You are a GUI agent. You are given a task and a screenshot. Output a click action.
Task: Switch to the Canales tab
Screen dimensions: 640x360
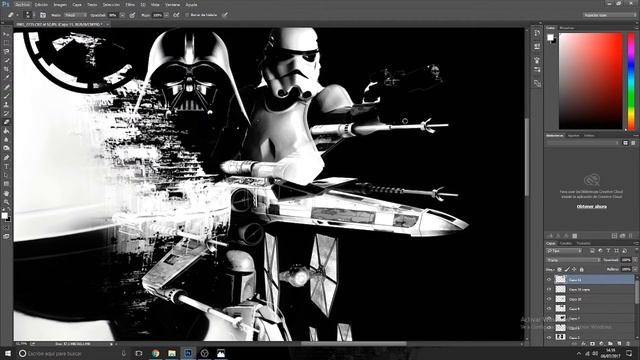(566, 243)
